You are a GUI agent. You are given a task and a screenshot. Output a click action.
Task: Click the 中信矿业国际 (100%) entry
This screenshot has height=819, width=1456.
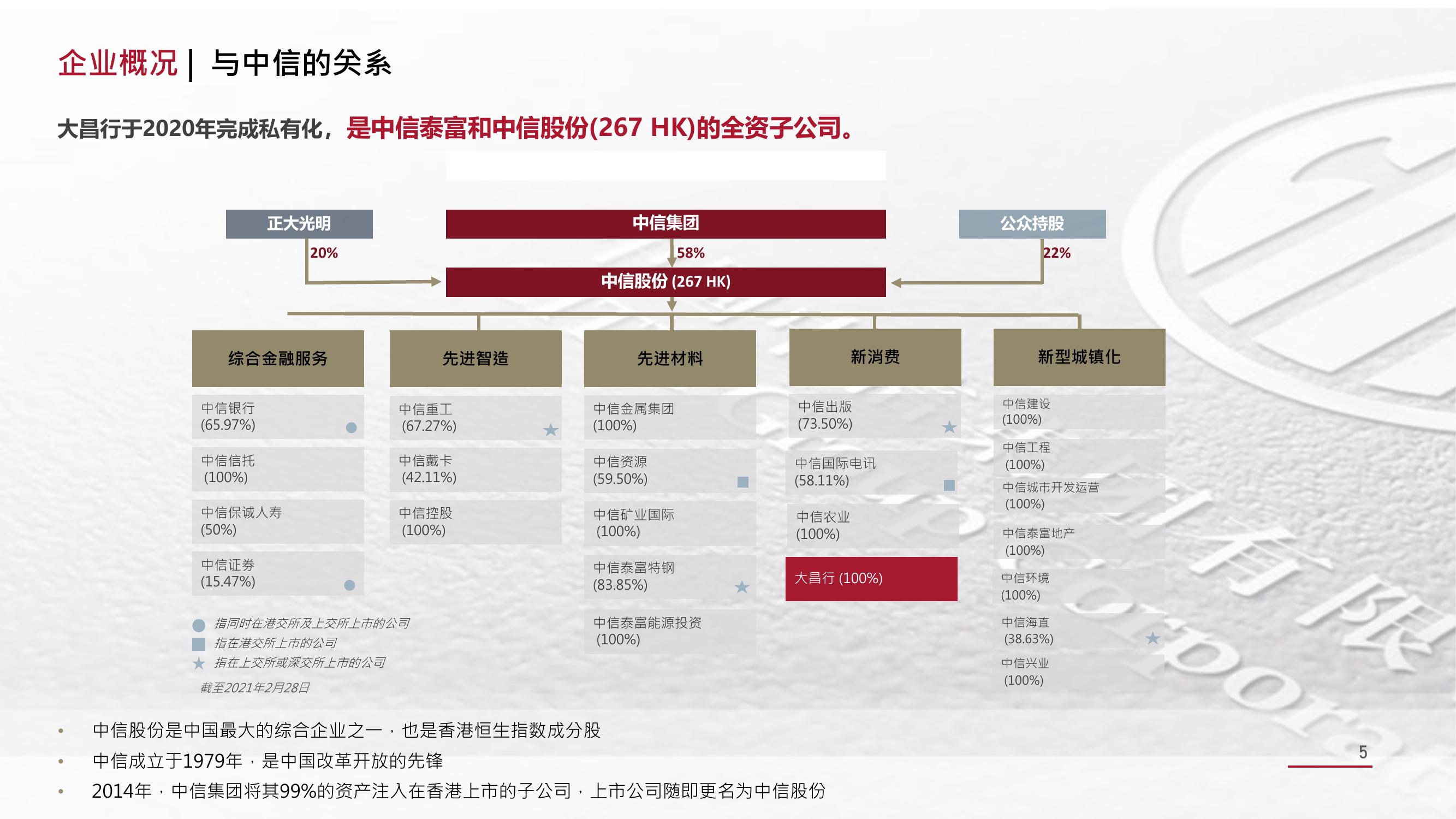coord(670,524)
